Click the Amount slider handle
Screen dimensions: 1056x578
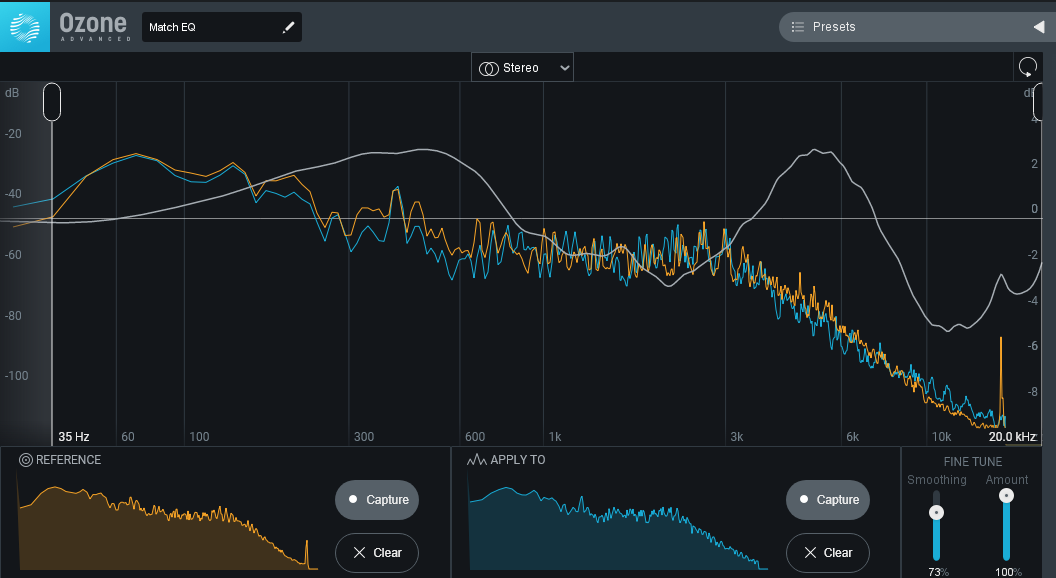(x=1006, y=496)
